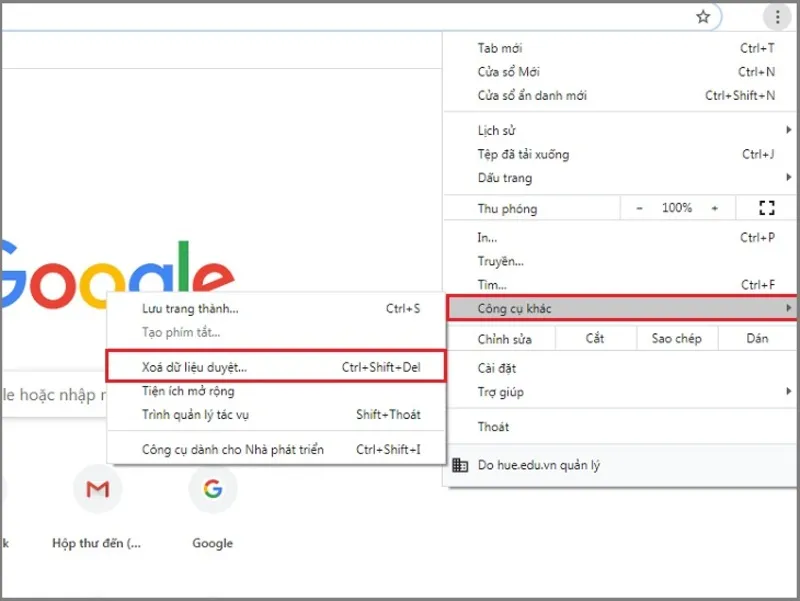Open "Cài đặt" from the menu
The image size is (800, 601).
coord(498,368)
